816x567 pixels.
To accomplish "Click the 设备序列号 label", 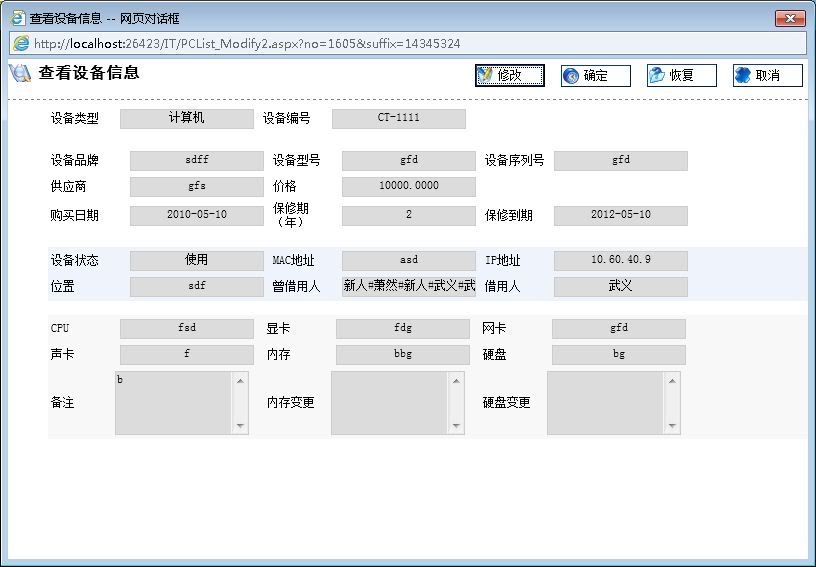I will (514, 161).
